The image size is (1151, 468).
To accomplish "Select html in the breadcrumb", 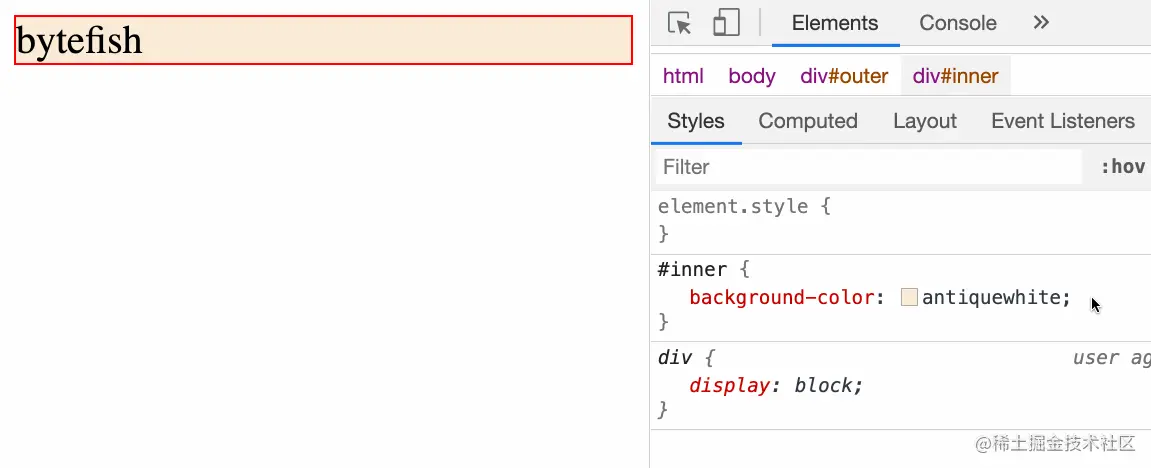I will (683, 76).
